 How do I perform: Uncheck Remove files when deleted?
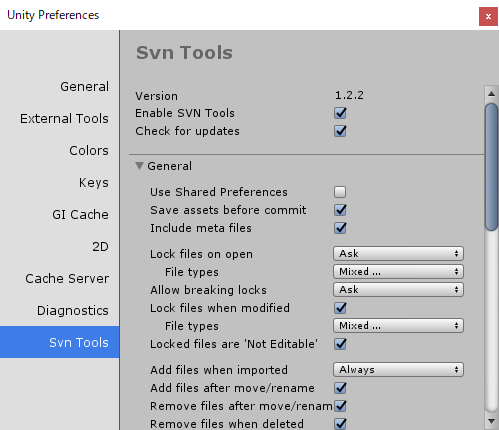[x=340, y=424]
